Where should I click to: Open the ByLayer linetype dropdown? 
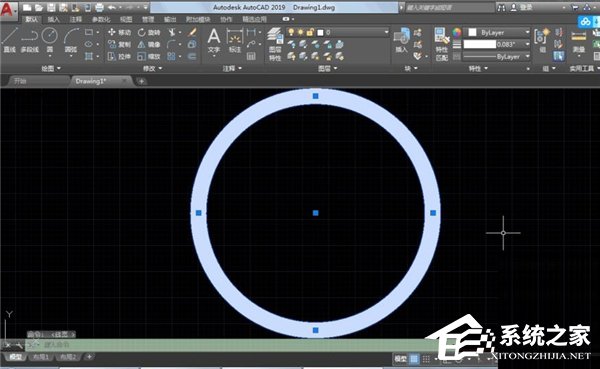pos(527,56)
